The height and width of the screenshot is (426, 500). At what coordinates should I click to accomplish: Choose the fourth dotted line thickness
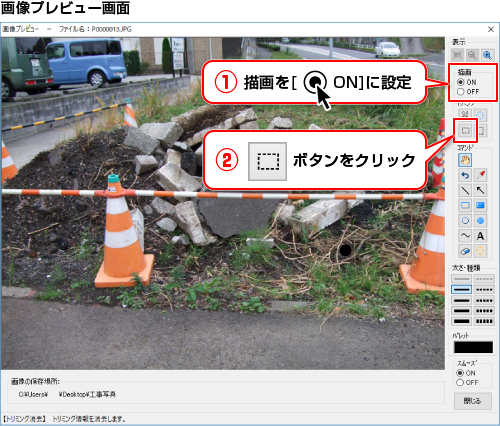click(x=484, y=311)
